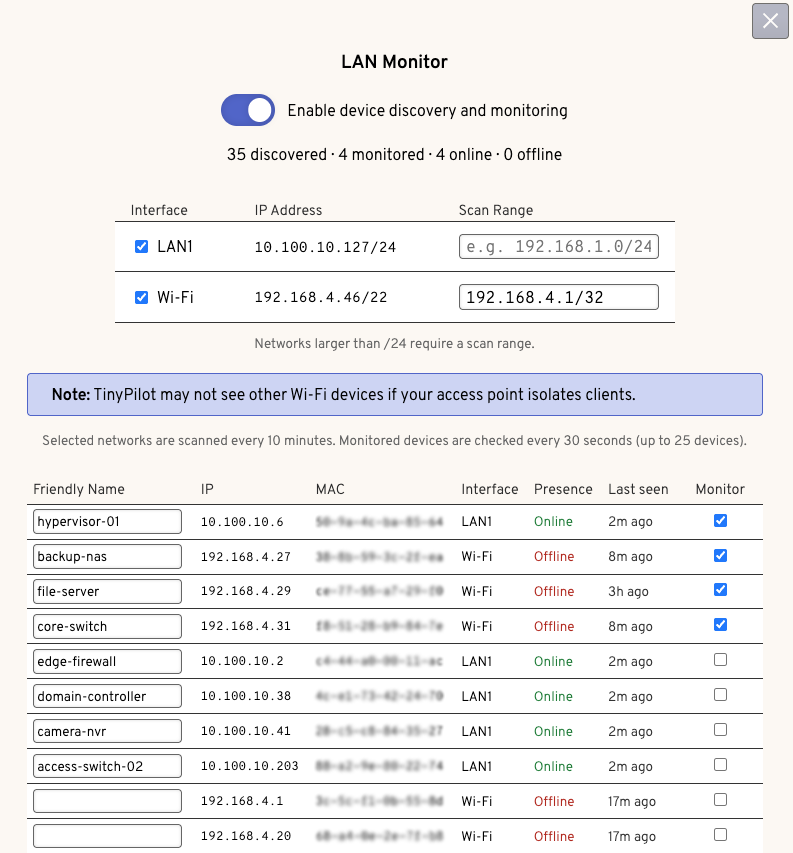Image resolution: width=793 pixels, height=853 pixels.
Task: Disable monitoring for hypervisor-01
Action: tap(720, 521)
